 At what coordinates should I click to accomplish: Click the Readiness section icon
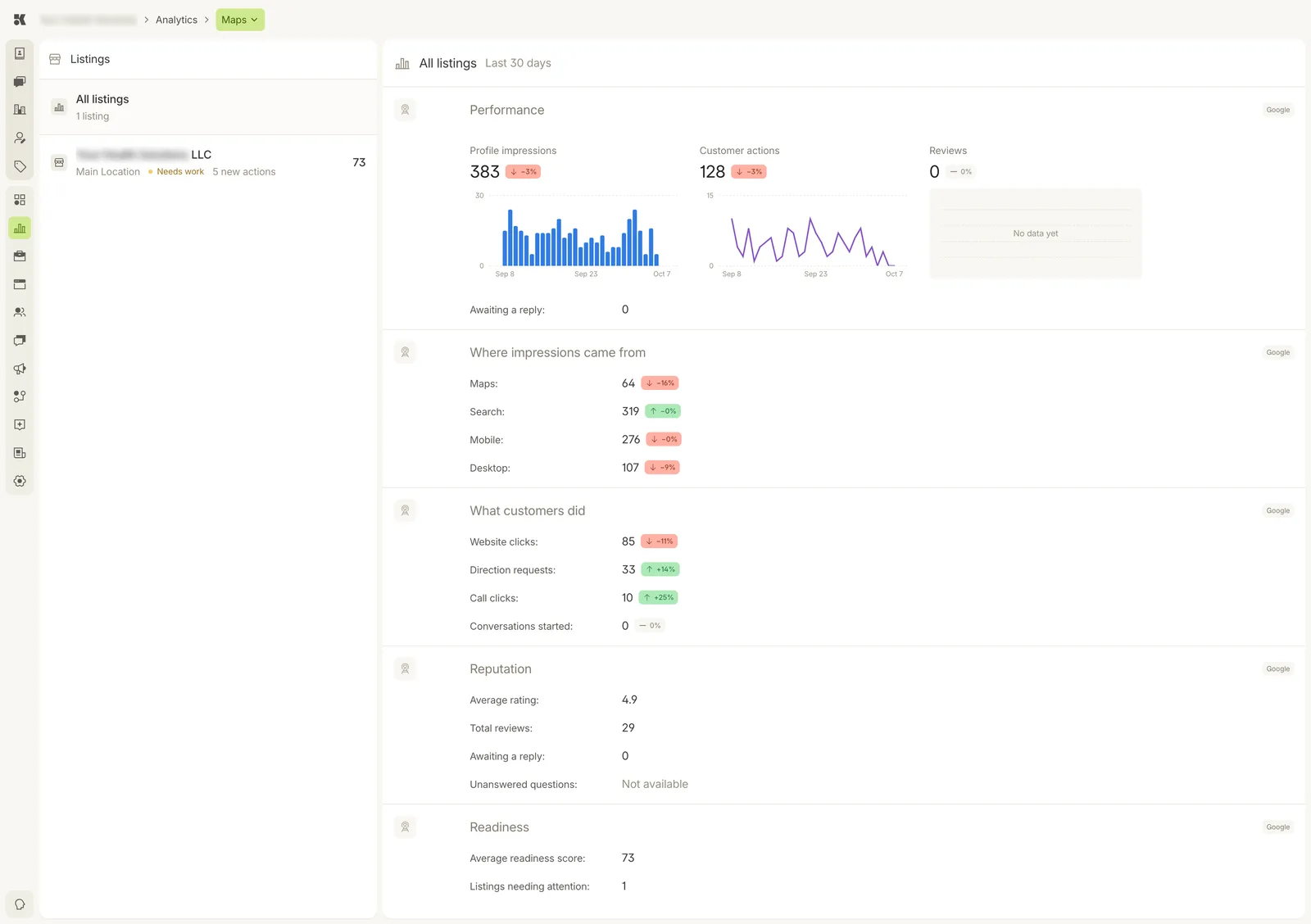(405, 827)
